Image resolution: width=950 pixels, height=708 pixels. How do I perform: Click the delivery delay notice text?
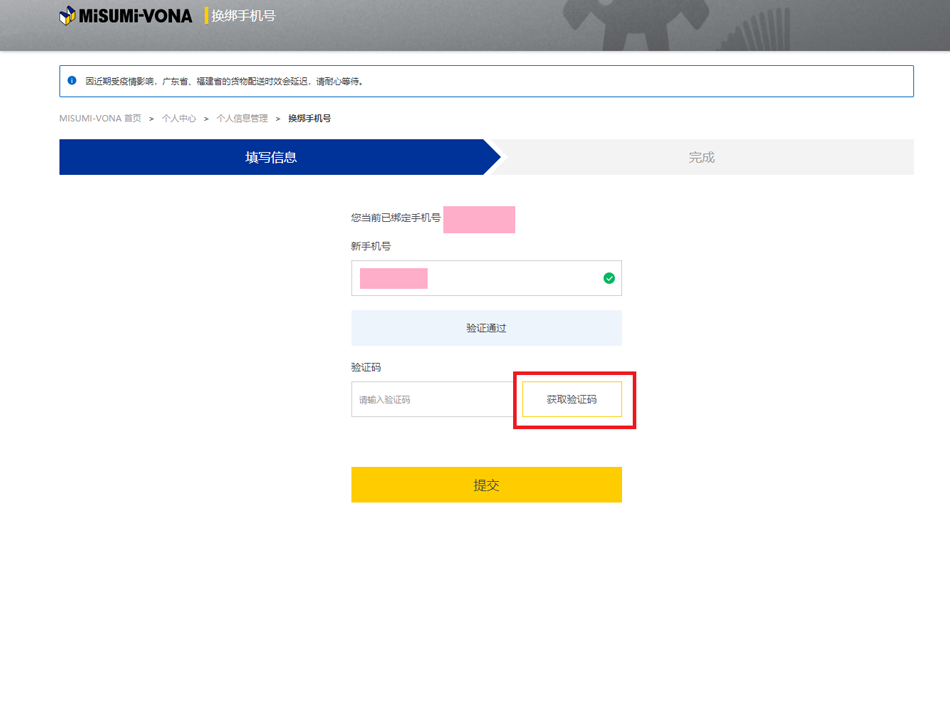click(x=225, y=81)
